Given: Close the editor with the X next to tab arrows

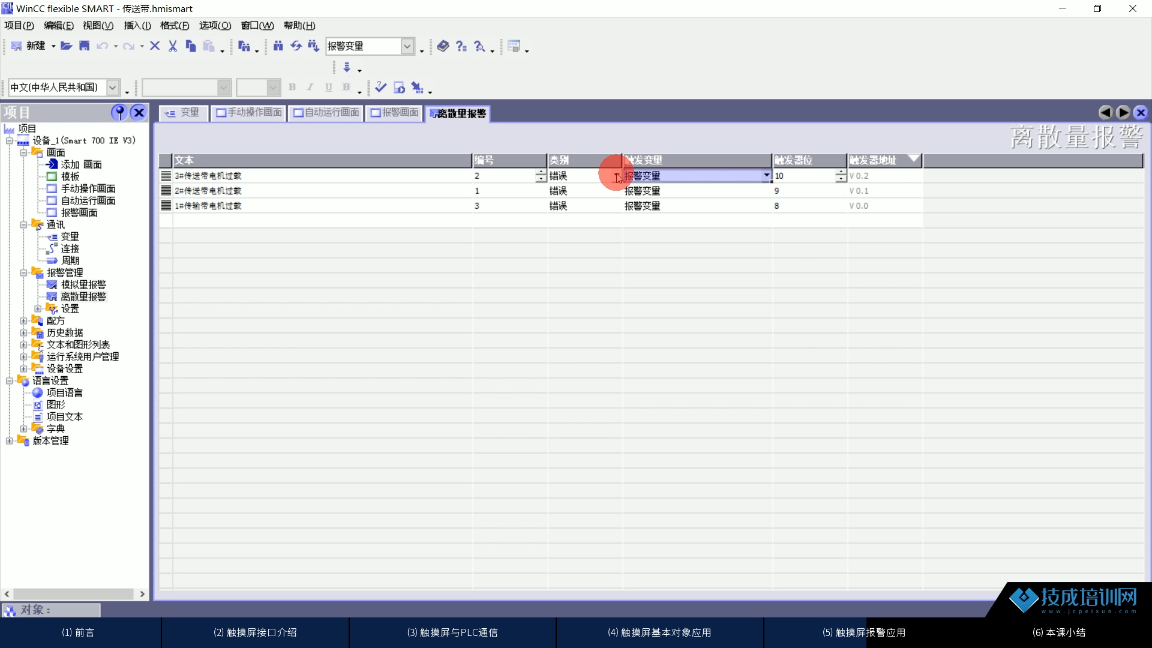Looking at the screenshot, I should (x=1140, y=112).
